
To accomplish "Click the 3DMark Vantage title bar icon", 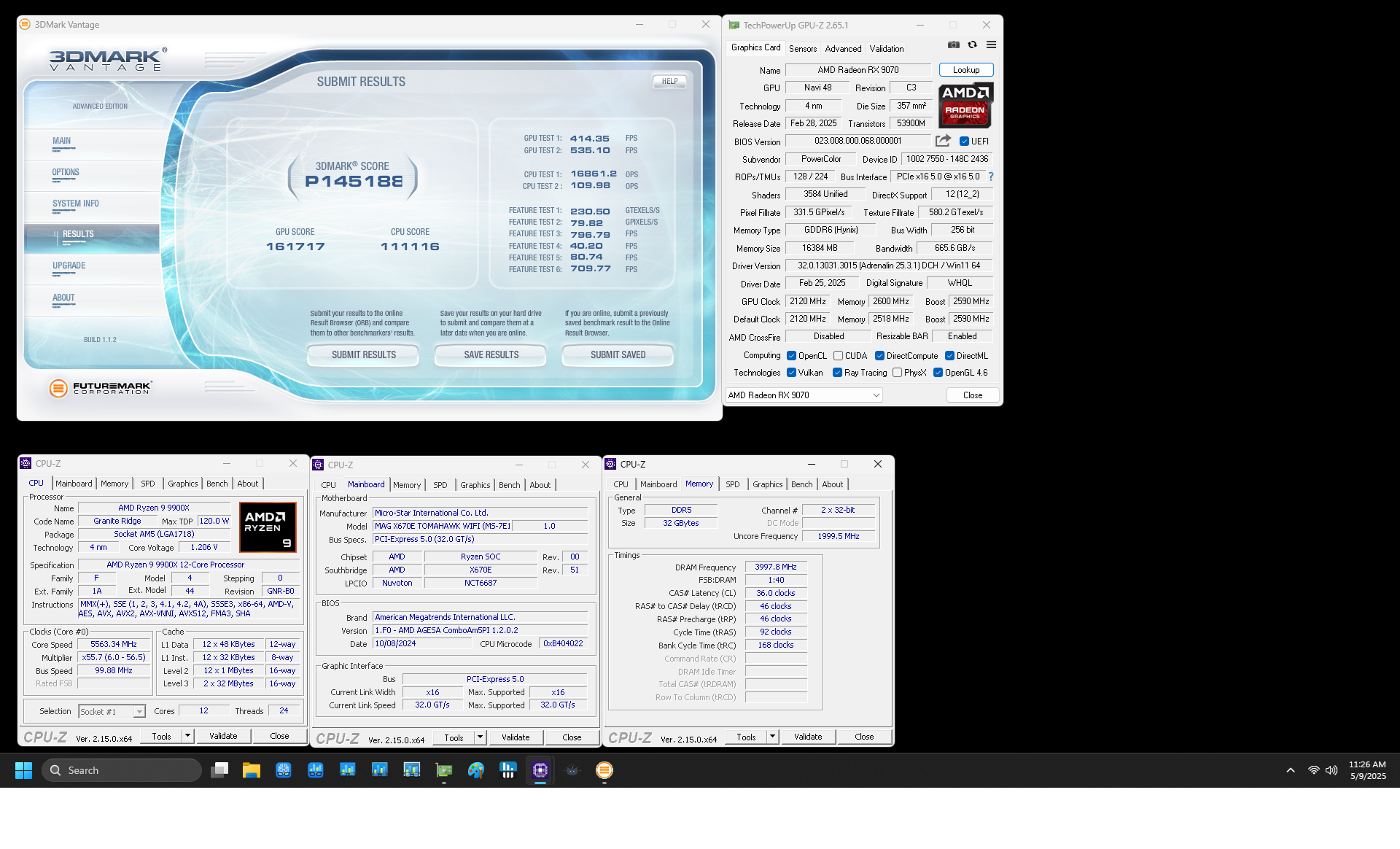I will click(x=26, y=24).
